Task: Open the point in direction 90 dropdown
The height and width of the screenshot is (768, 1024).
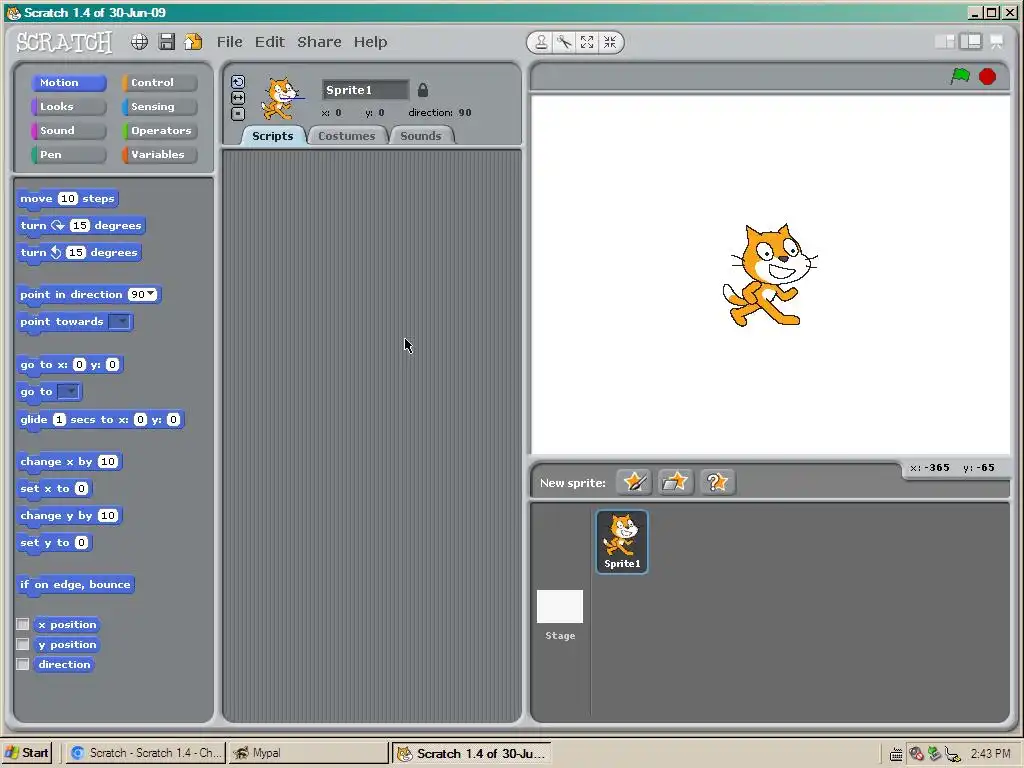Action: point(152,294)
